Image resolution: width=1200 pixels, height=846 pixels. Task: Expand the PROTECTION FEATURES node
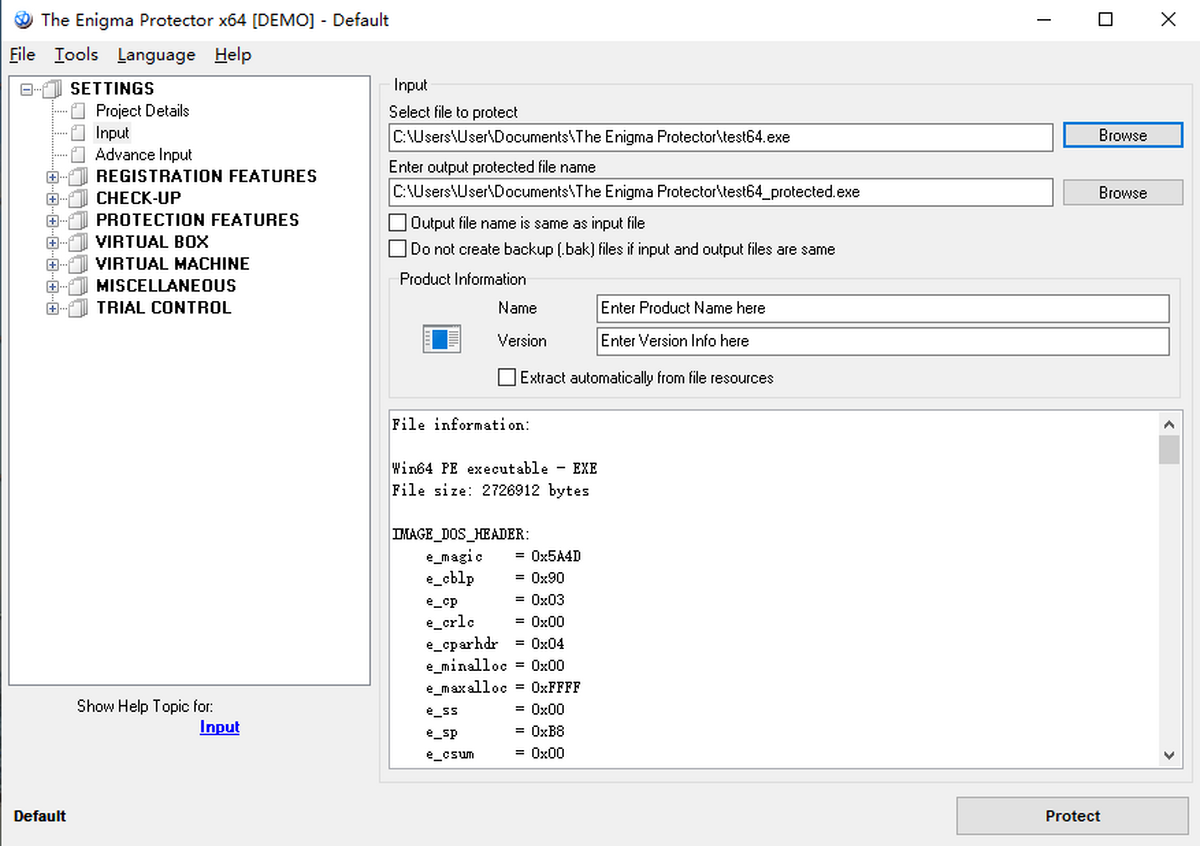(53, 221)
